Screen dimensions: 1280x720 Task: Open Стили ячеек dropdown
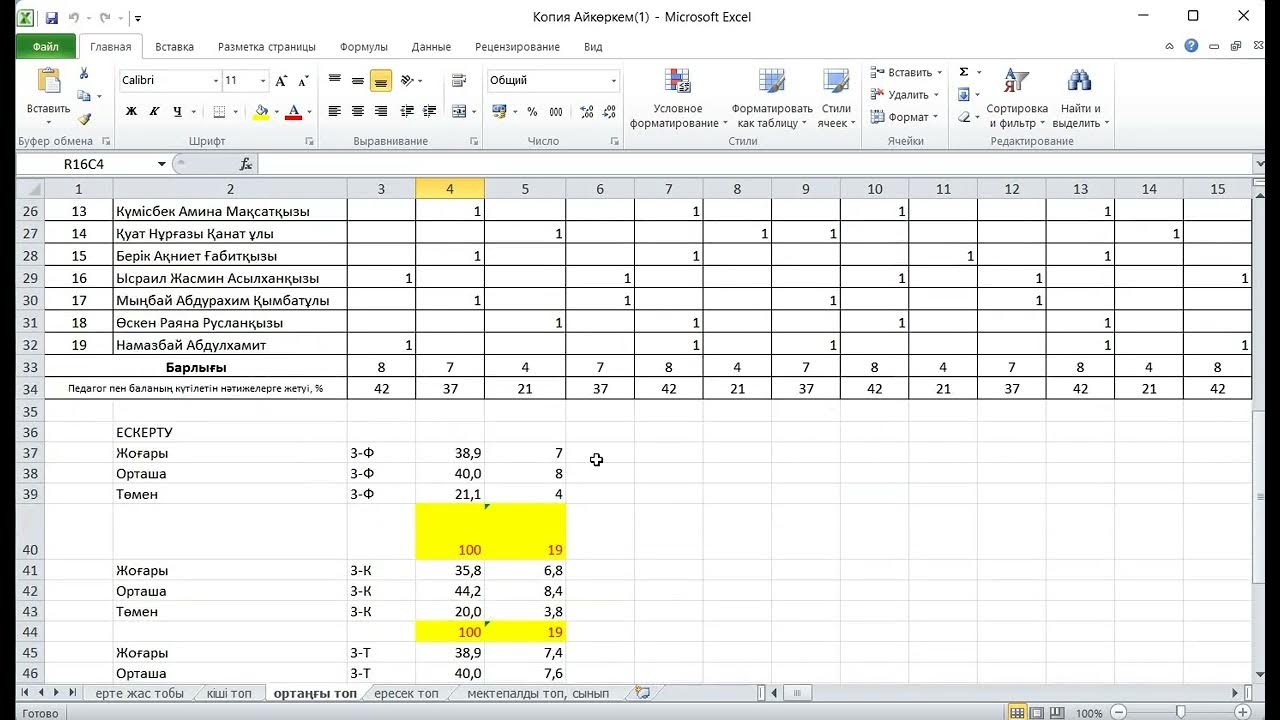coord(836,98)
